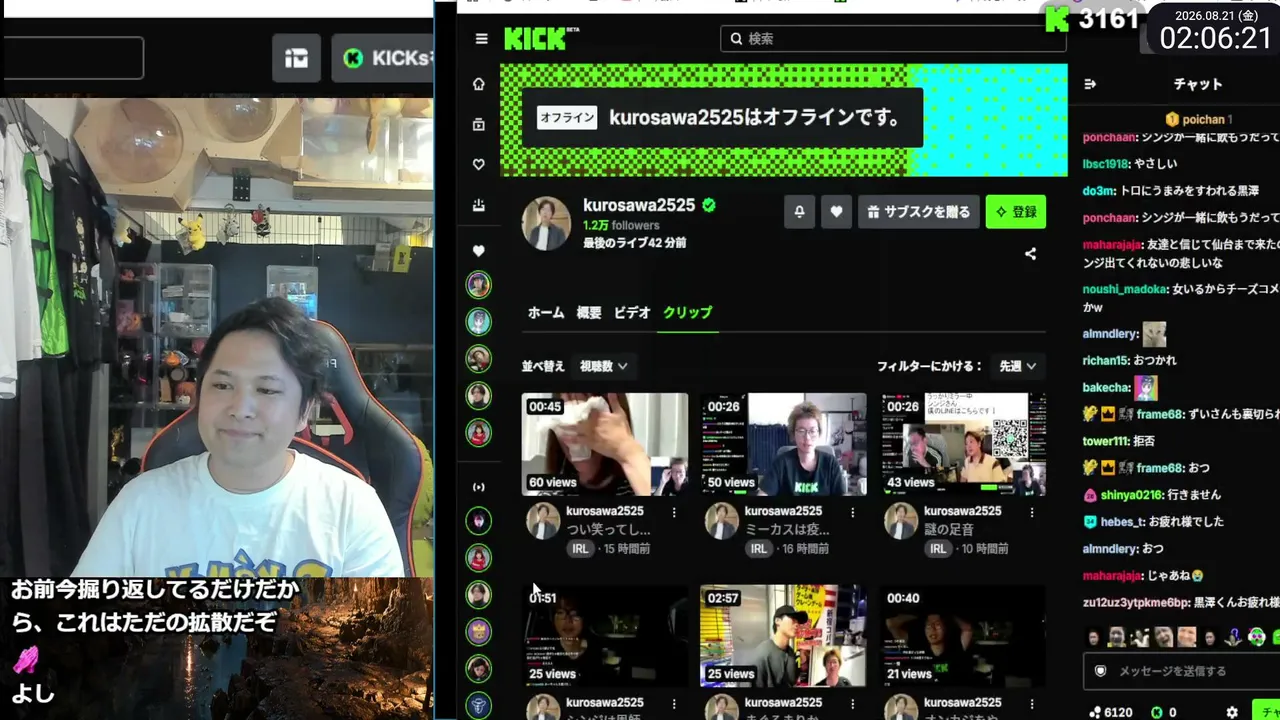Collapse the chat panel with the arrow icon
Viewport: 1280px width, 720px height.
(1091, 84)
